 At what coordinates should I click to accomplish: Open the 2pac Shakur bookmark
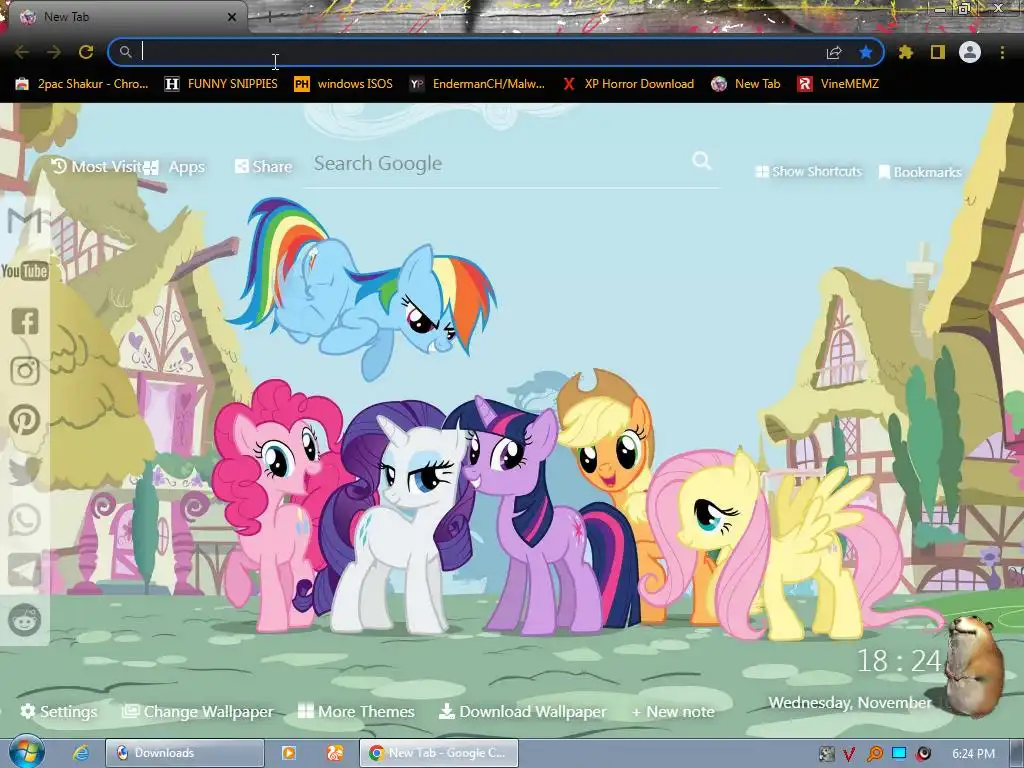(x=82, y=84)
